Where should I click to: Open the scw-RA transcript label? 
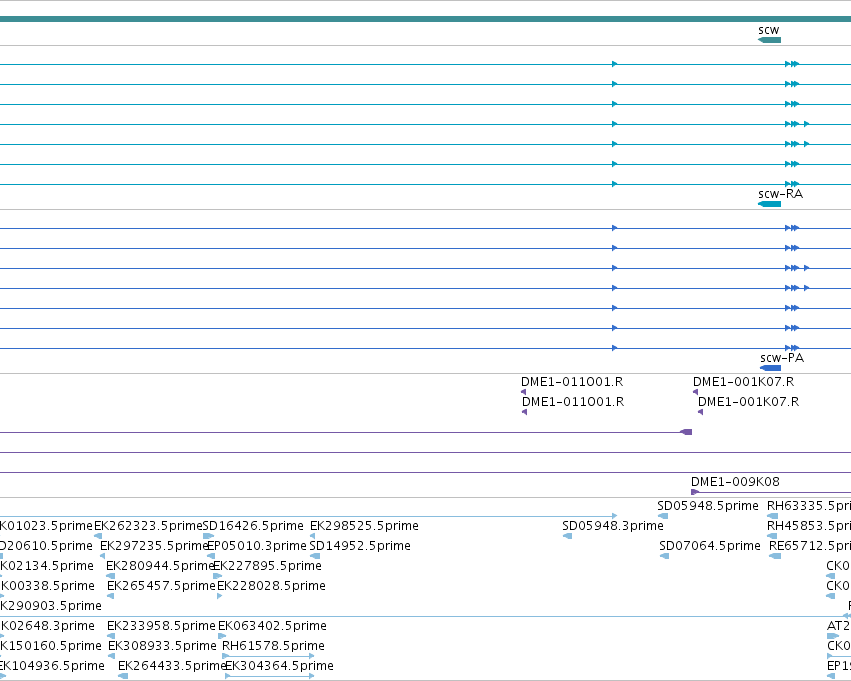tap(780, 194)
